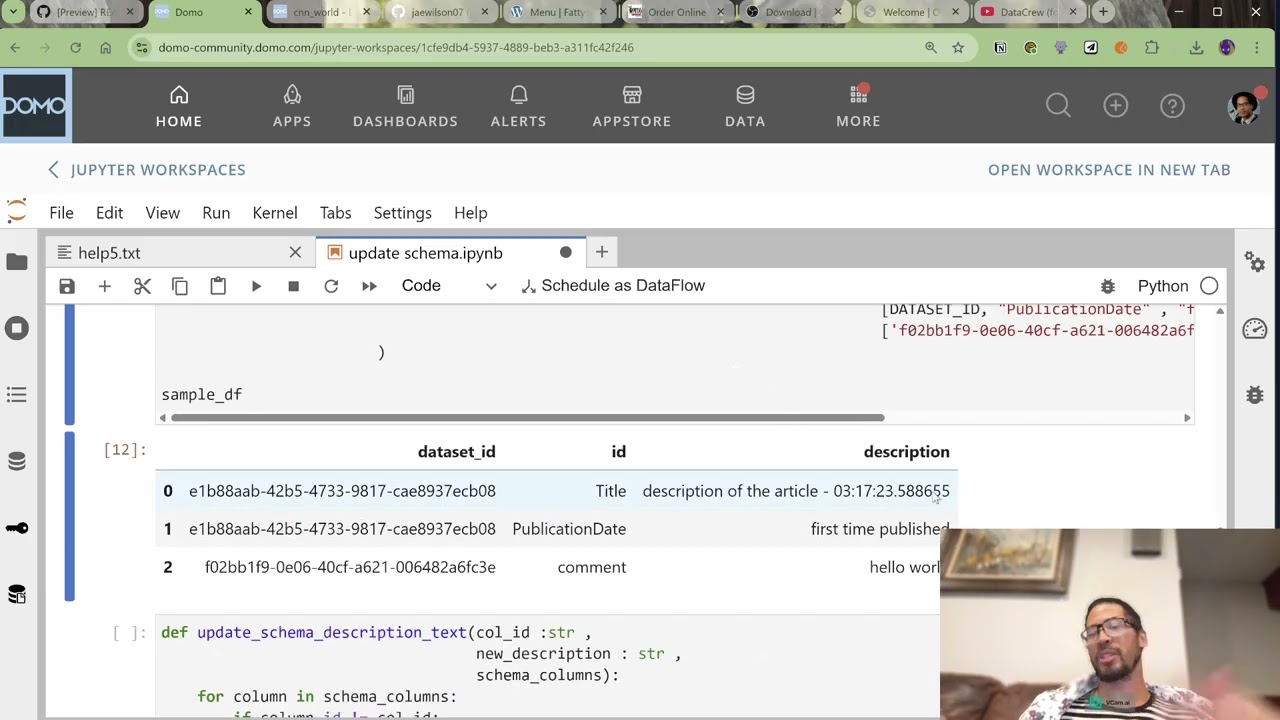Open the cell type Code dropdown
Viewport: 1280px width, 720px height.
[449, 286]
